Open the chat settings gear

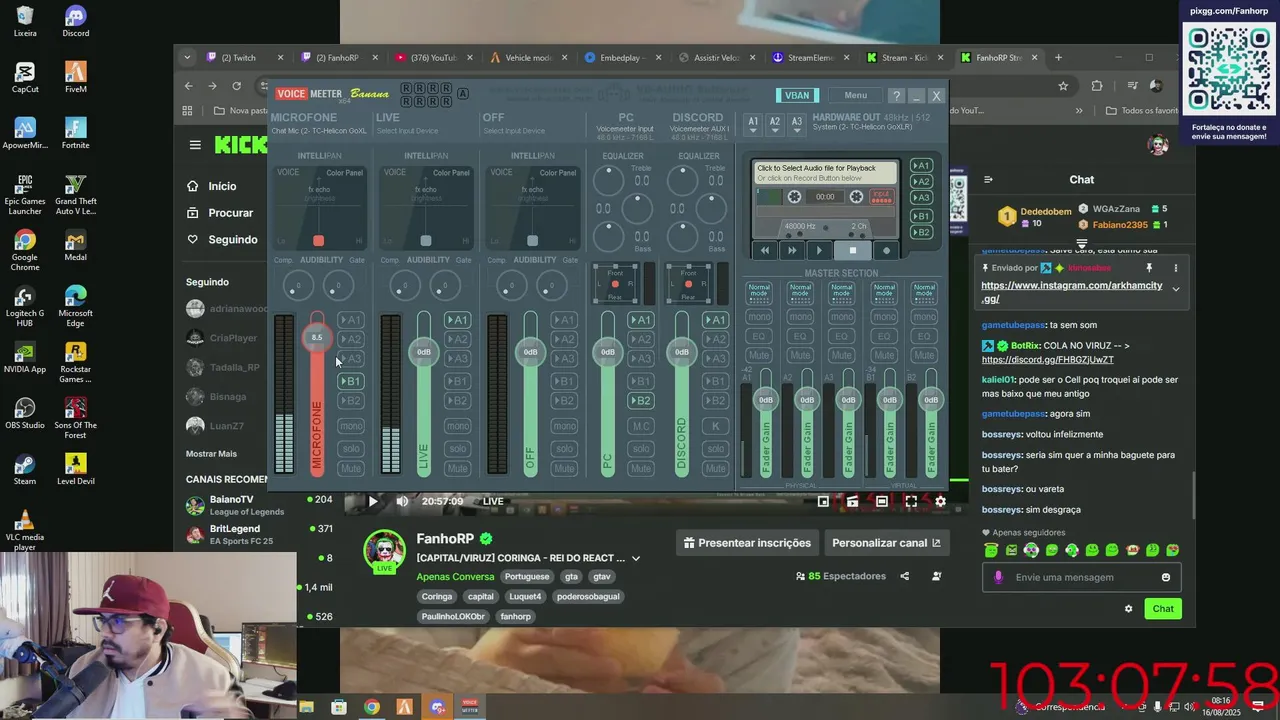click(x=1129, y=608)
